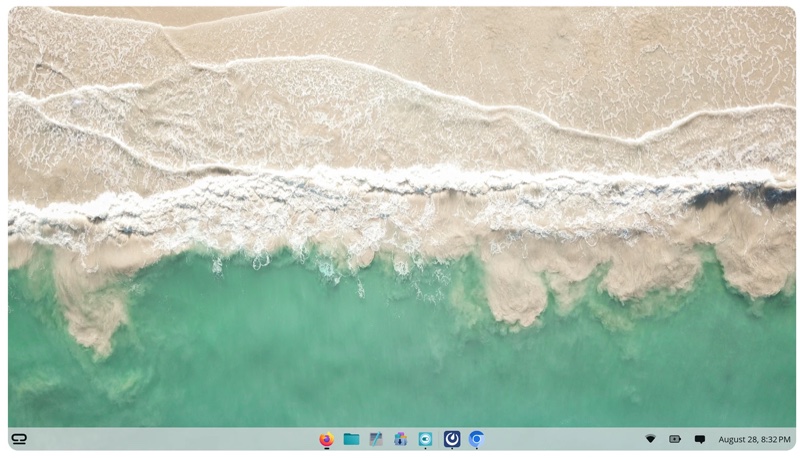Image resolution: width=800 pixels, height=458 pixels.
Task: Open the dark blue Mattermost icon
Action: pyautogui.click(x=452, y=439)
